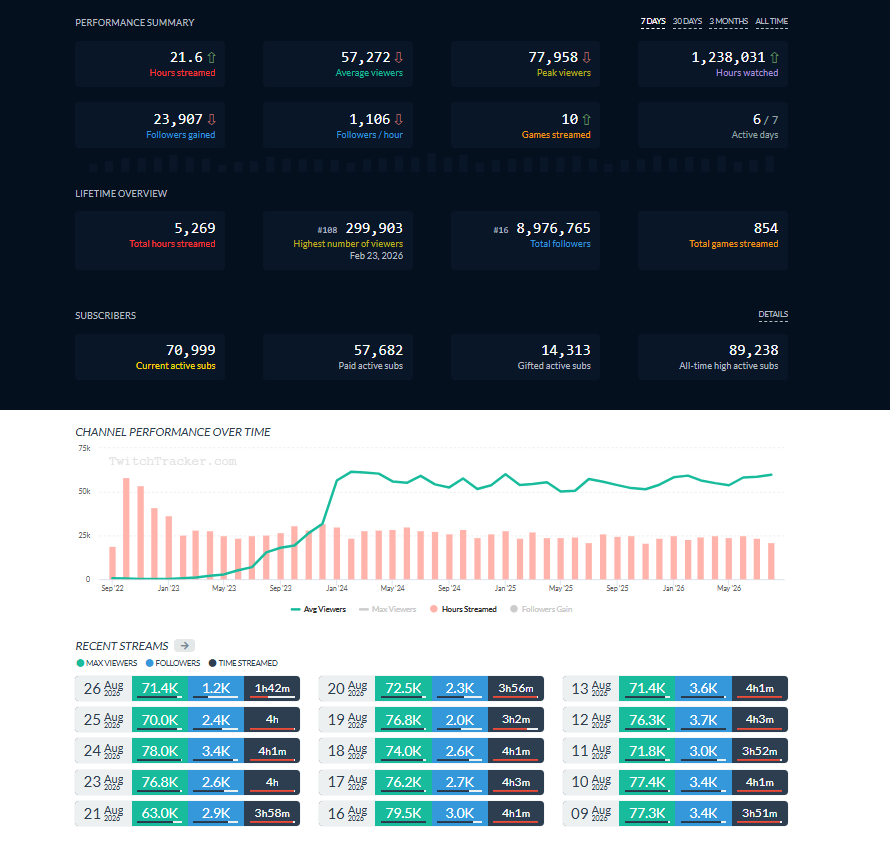Open the 21 Aug stream row
890x841 pixels.
tap(187, 813)
